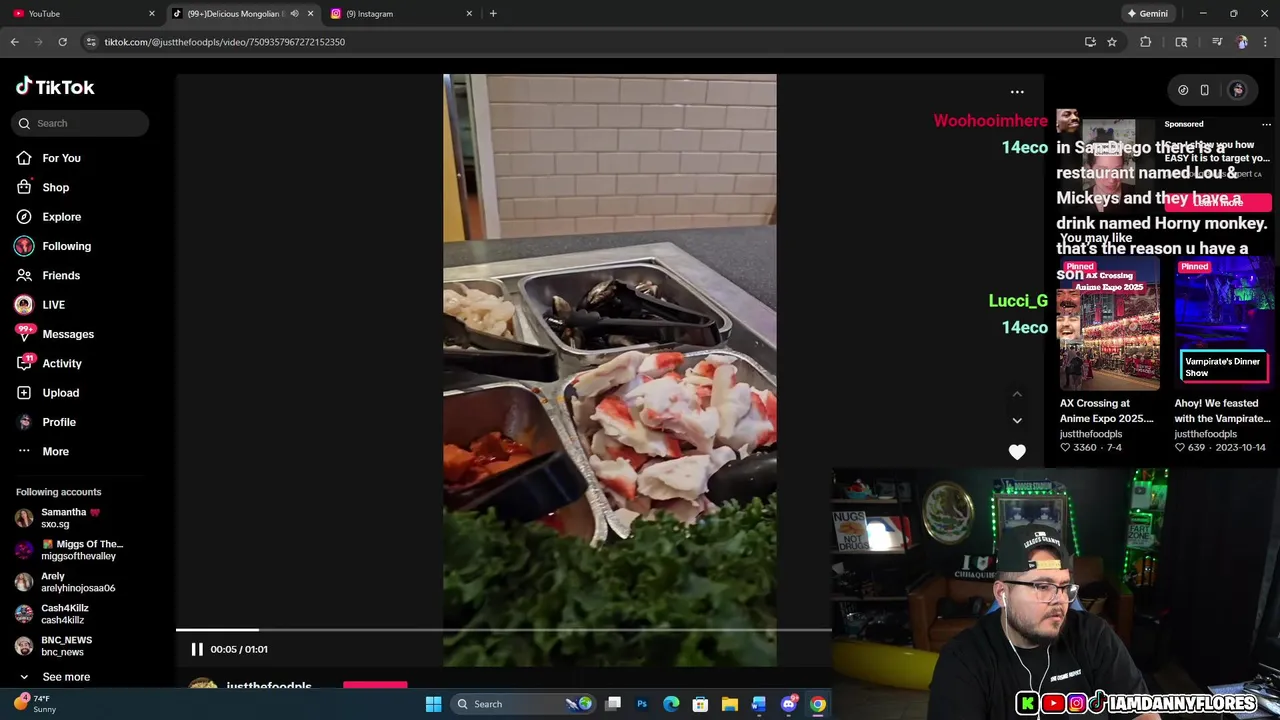Screen dimensions: 1280x720
Task: Click the URL address bar
Action: tap(580, 42)
